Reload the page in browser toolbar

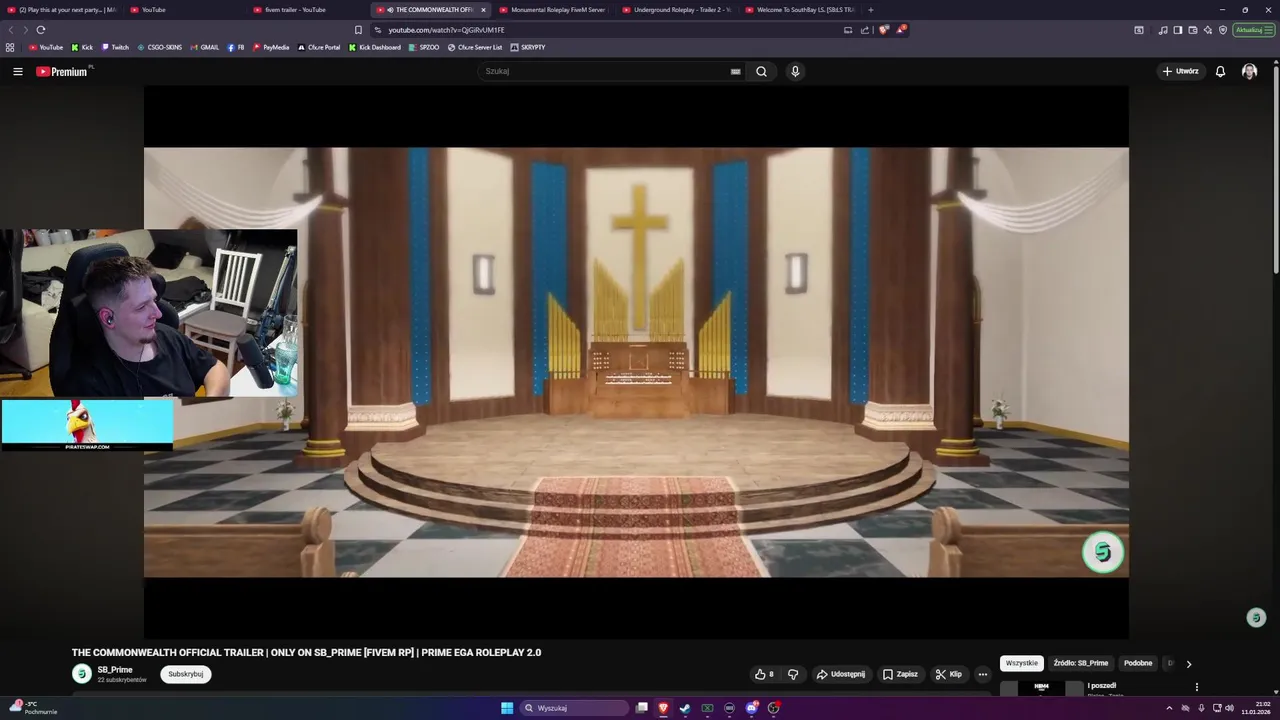pyautogui.click(x=40, y=30)
